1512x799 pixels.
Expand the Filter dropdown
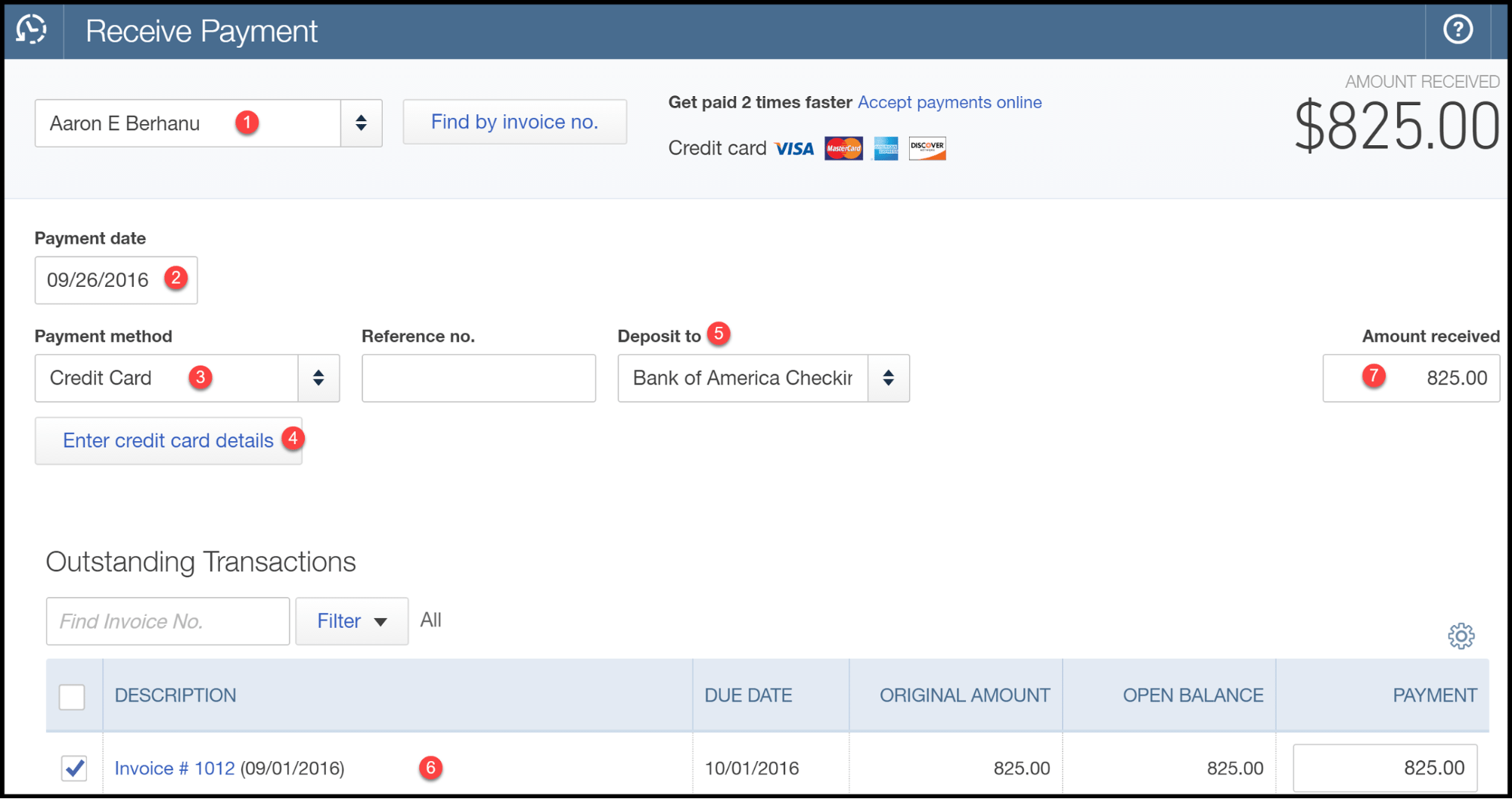pos(351,620)
